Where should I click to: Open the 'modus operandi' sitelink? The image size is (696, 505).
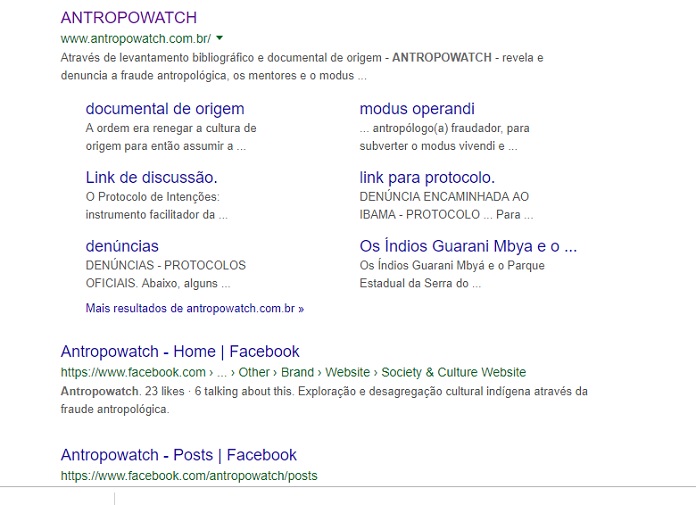tap(416, 109)
